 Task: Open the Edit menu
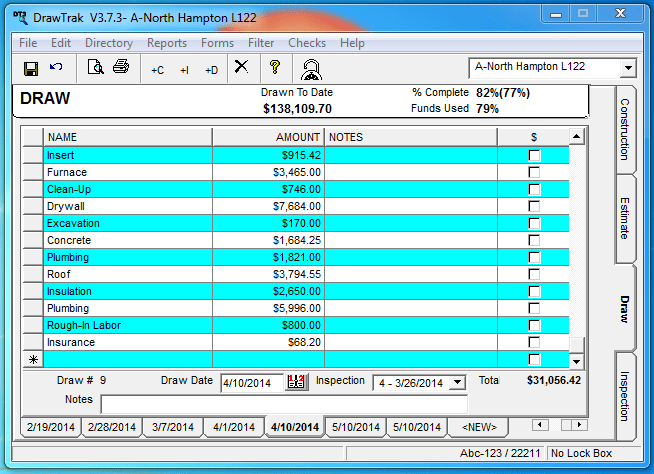click(61, 43)
